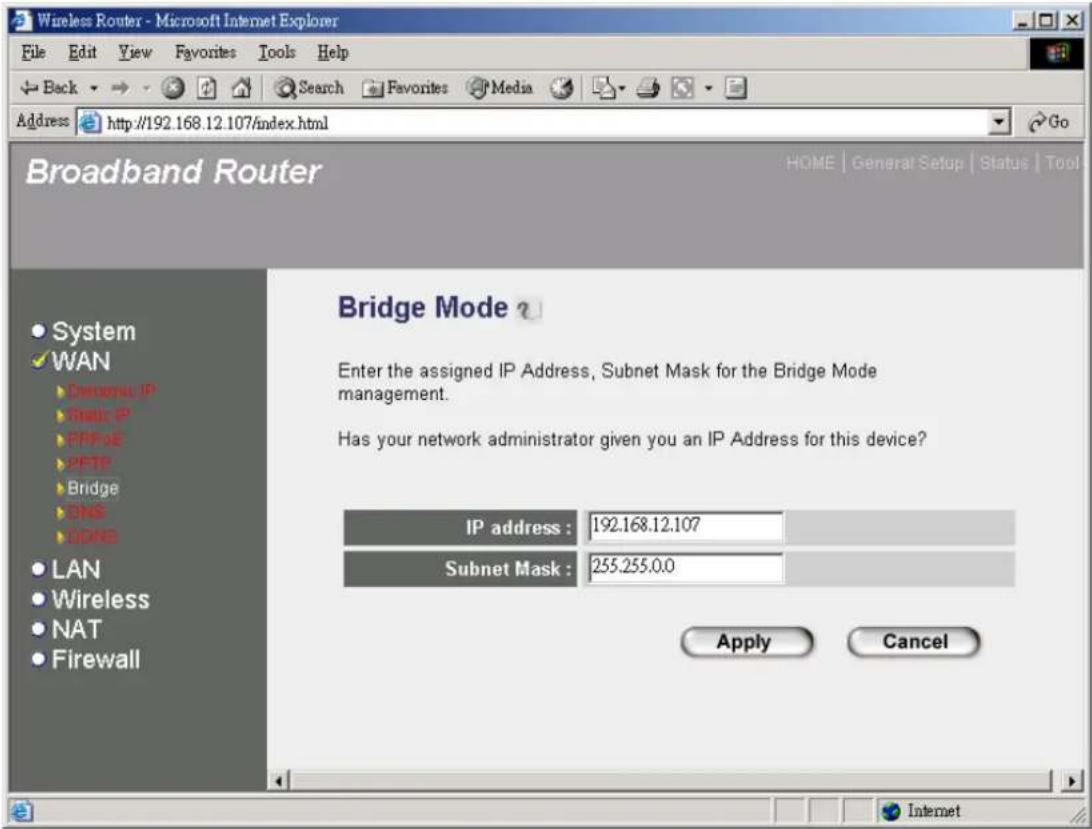Click the Internet Explorer Windows logo

point(1056,53)
